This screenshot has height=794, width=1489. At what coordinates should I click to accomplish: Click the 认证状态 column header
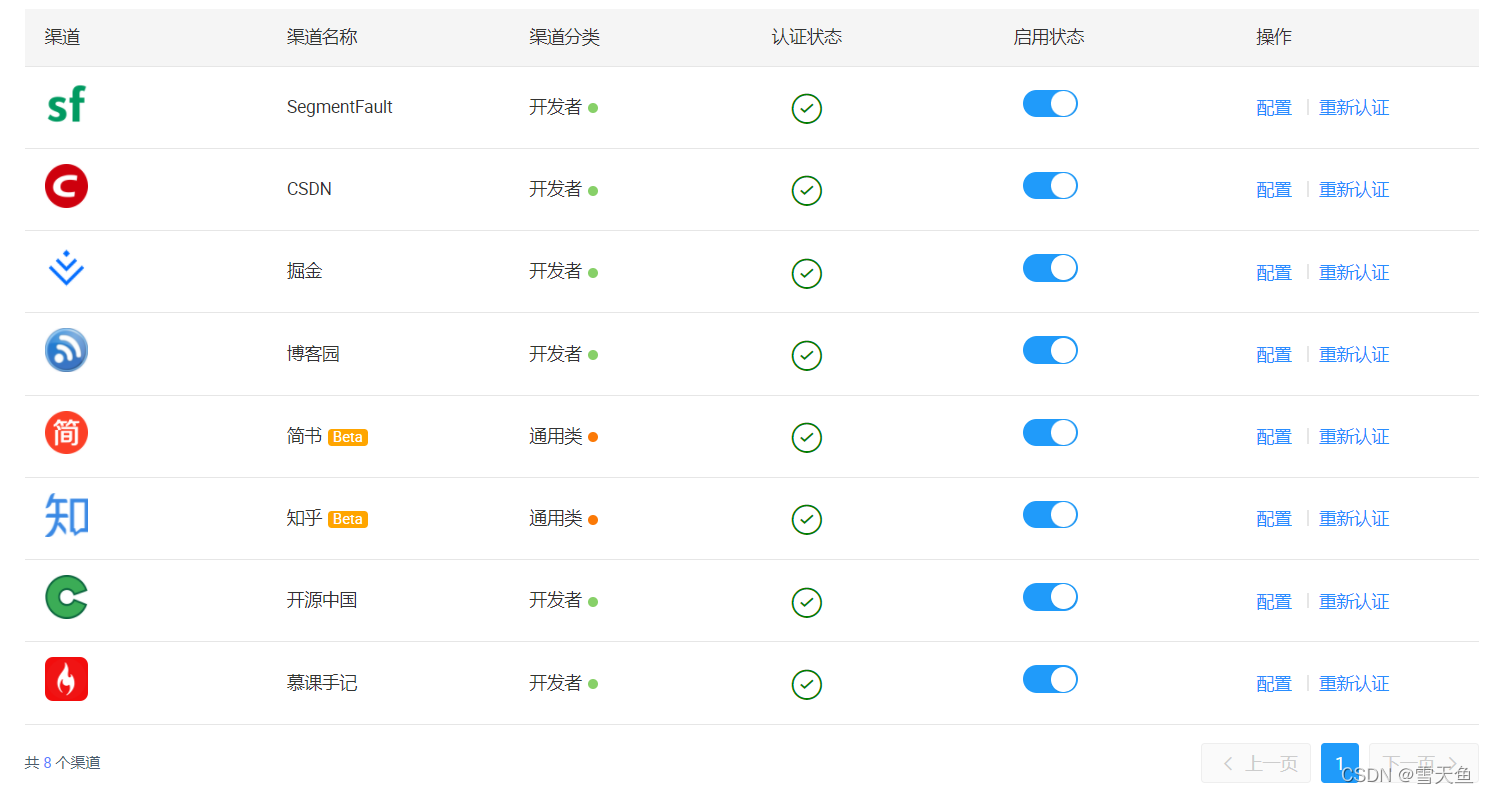[x=807, y=37]
